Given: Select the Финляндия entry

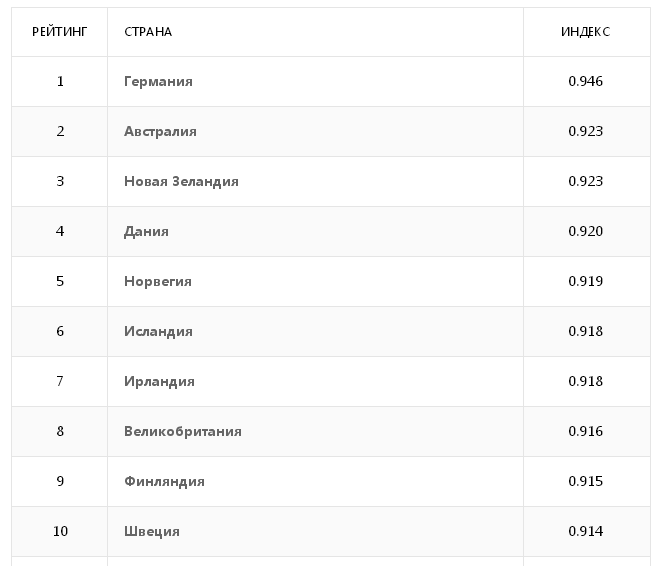Looking at the screenshot, I should (x=165, y=482).
